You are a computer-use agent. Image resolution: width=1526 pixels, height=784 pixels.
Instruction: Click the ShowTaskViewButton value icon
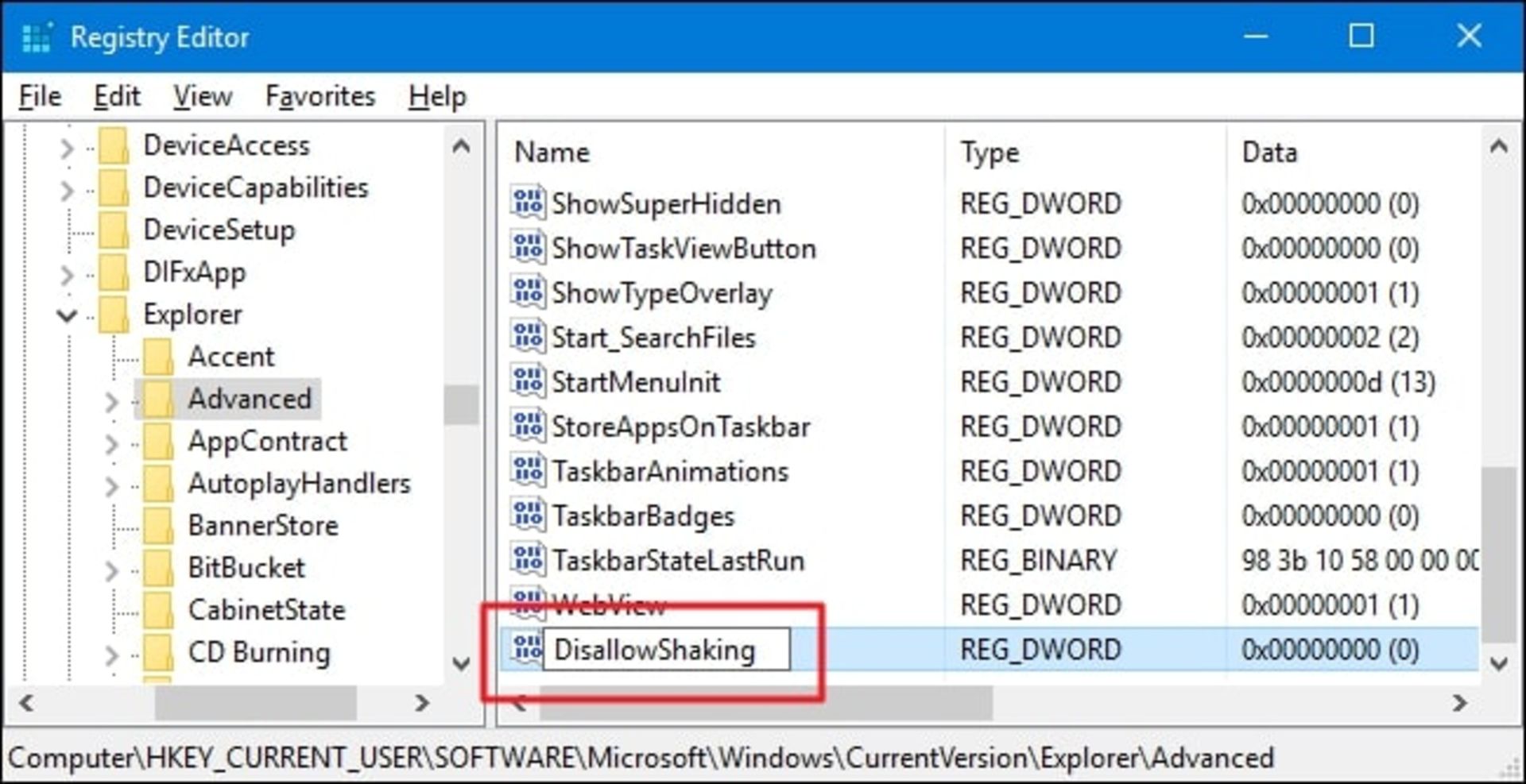pyautogui.click(x=528, y=248)
